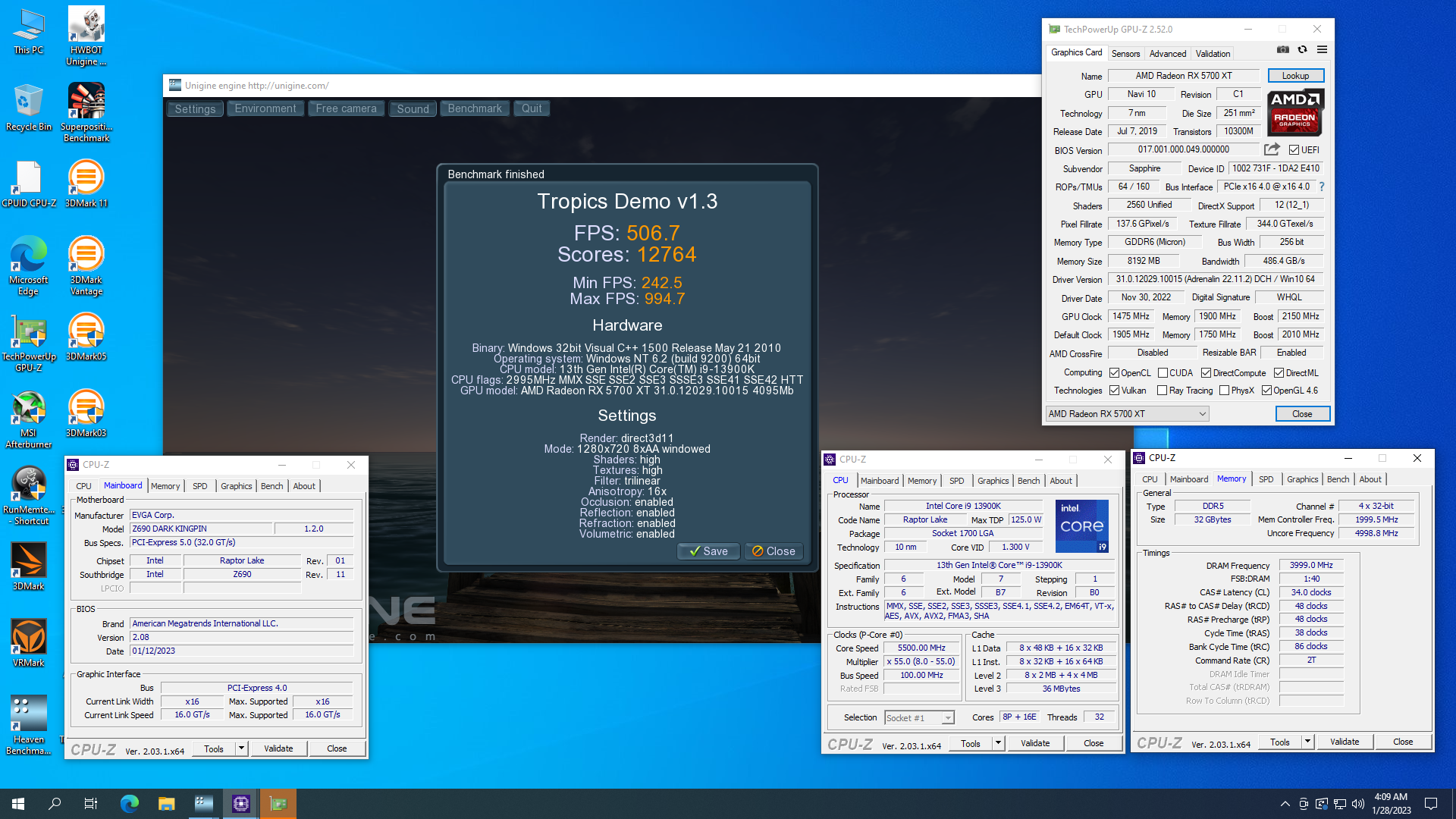This screenshot has width=1456, height=819.
Task: Open VRMark desktop icon
Action: pyautogui.click(x=28, y=643)
